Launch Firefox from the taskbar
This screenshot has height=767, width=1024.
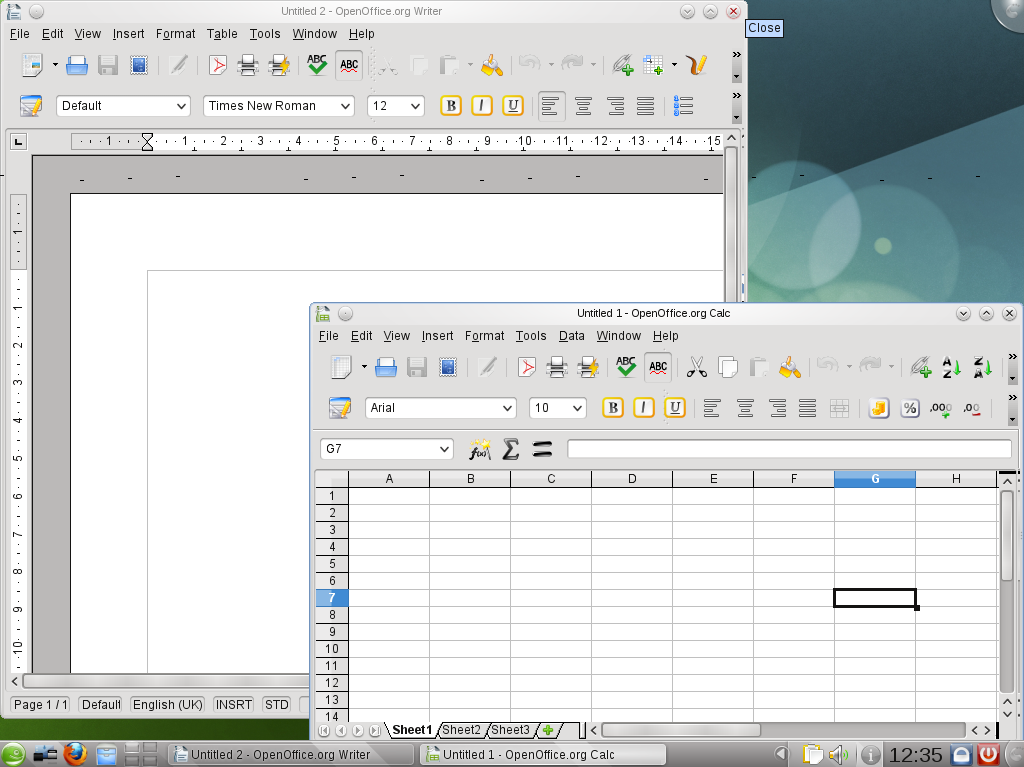(76, 754)
